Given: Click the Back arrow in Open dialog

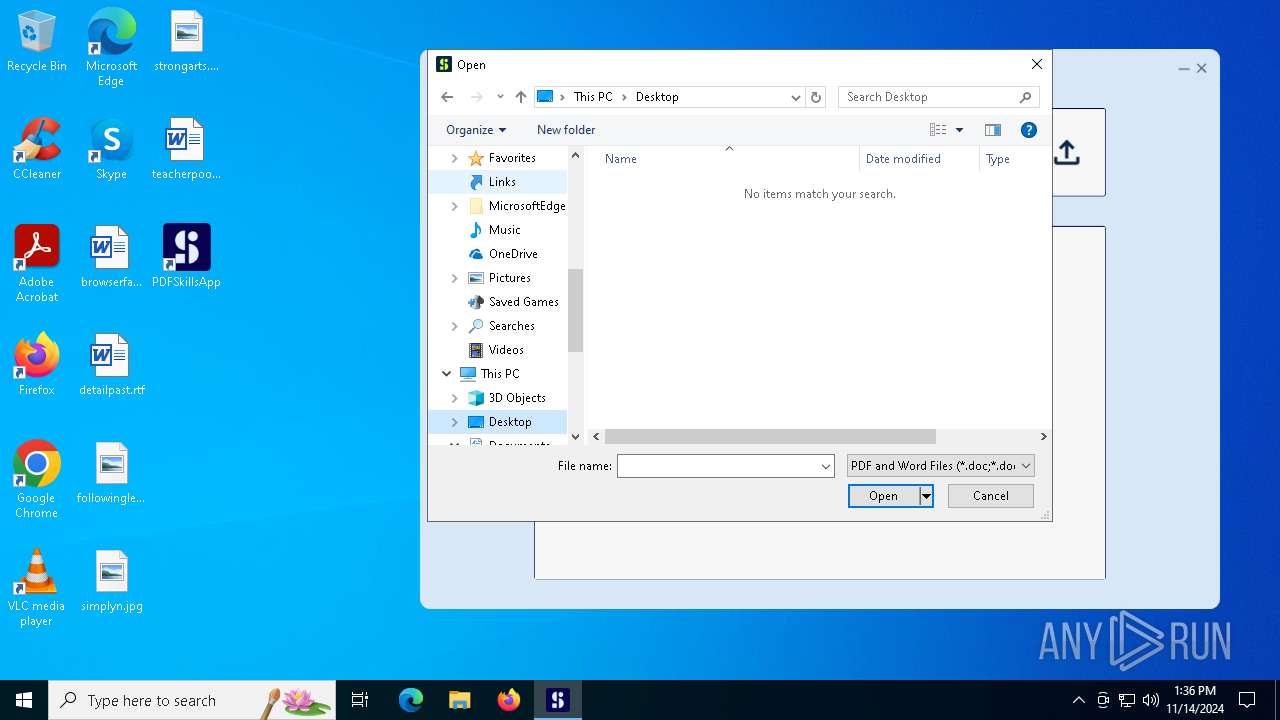Looking at the screenshot, I should click(447, 97).
